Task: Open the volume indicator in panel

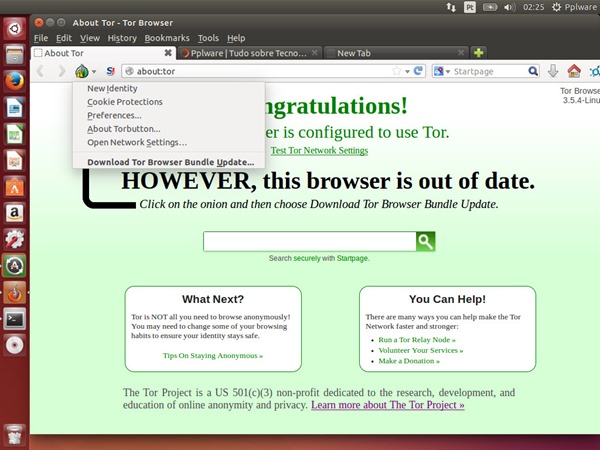Action: coord(509,7)
